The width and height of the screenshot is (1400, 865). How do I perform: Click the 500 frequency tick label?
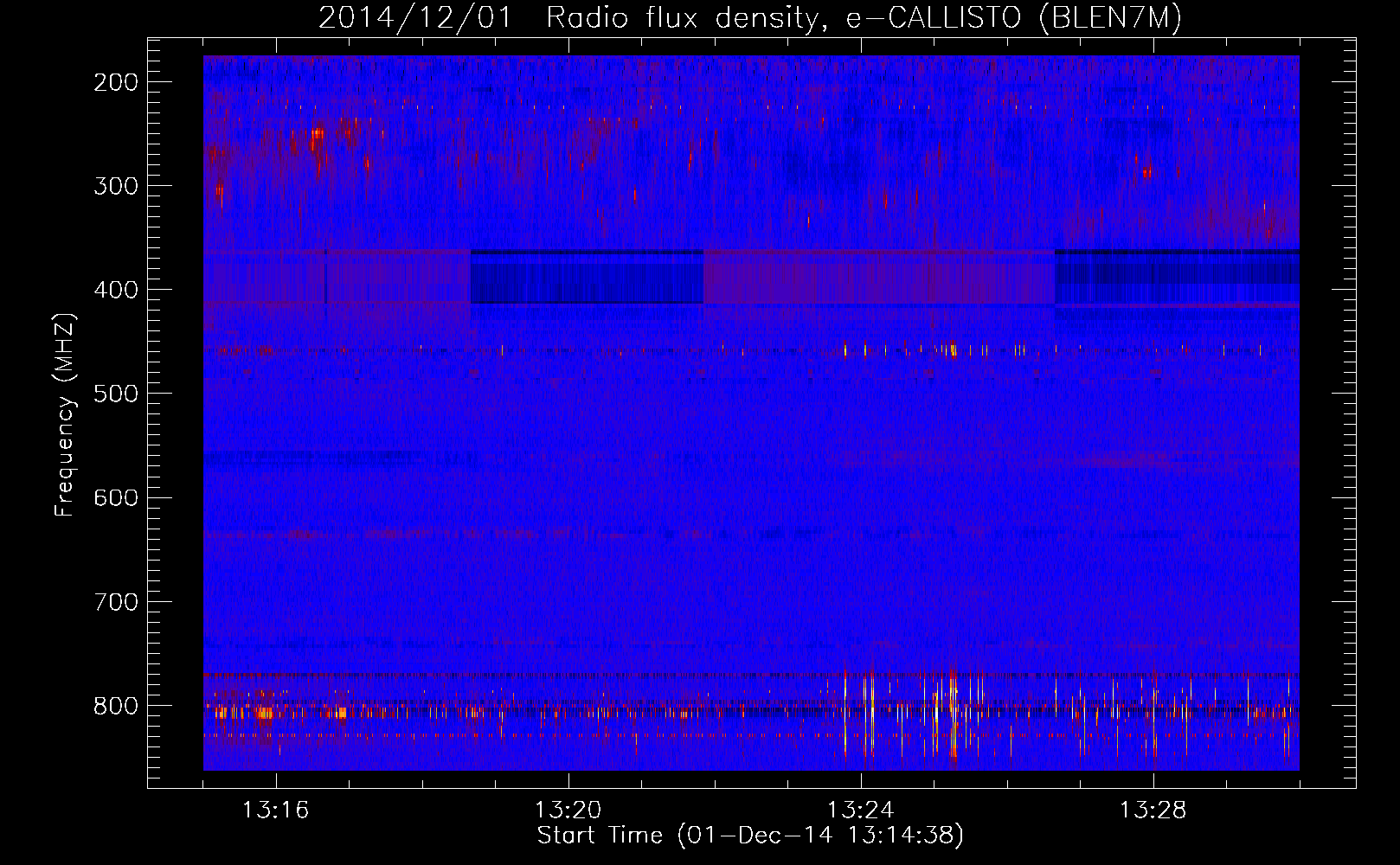116,394
